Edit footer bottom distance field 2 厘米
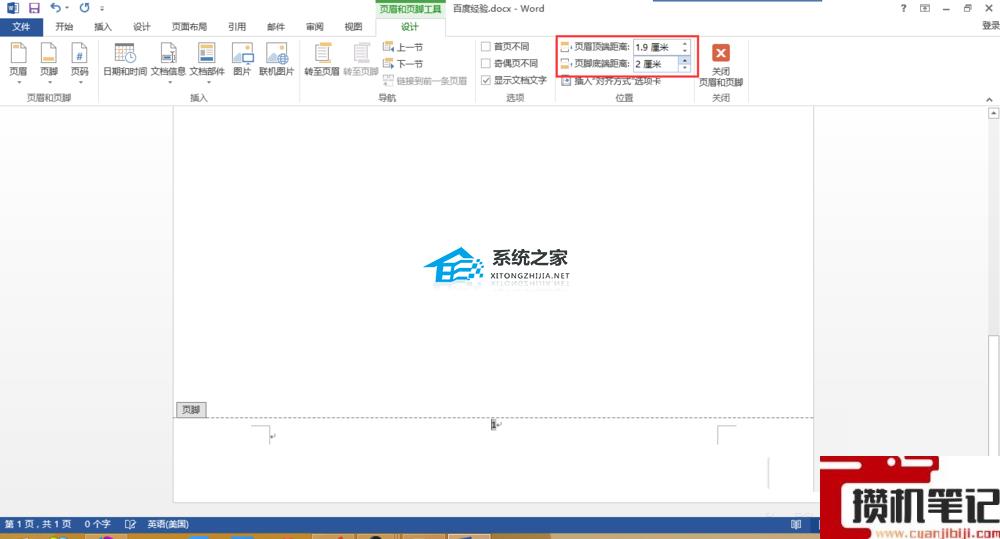The height and width of the screenshot is (539, 1000). (657, 64)
